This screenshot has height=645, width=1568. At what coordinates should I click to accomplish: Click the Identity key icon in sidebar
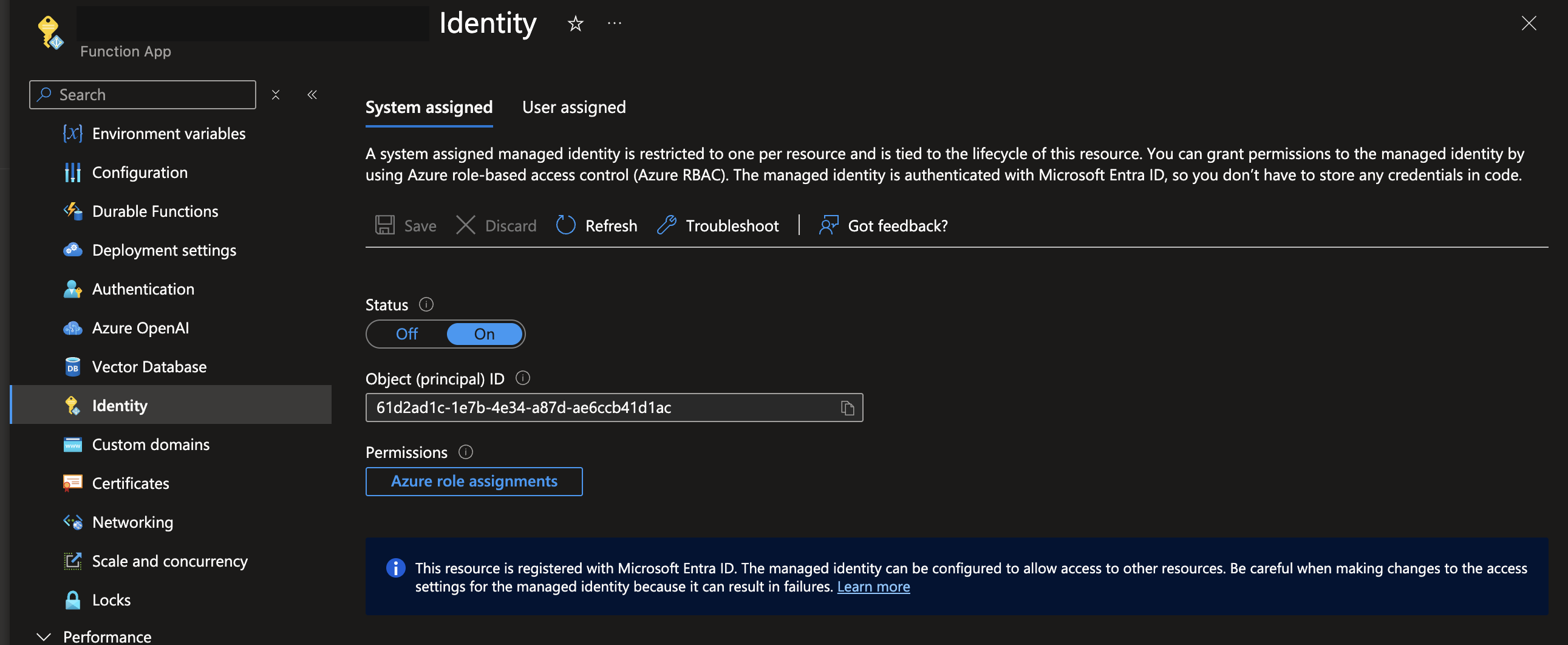pyautogui.click(x=72, y=406)
